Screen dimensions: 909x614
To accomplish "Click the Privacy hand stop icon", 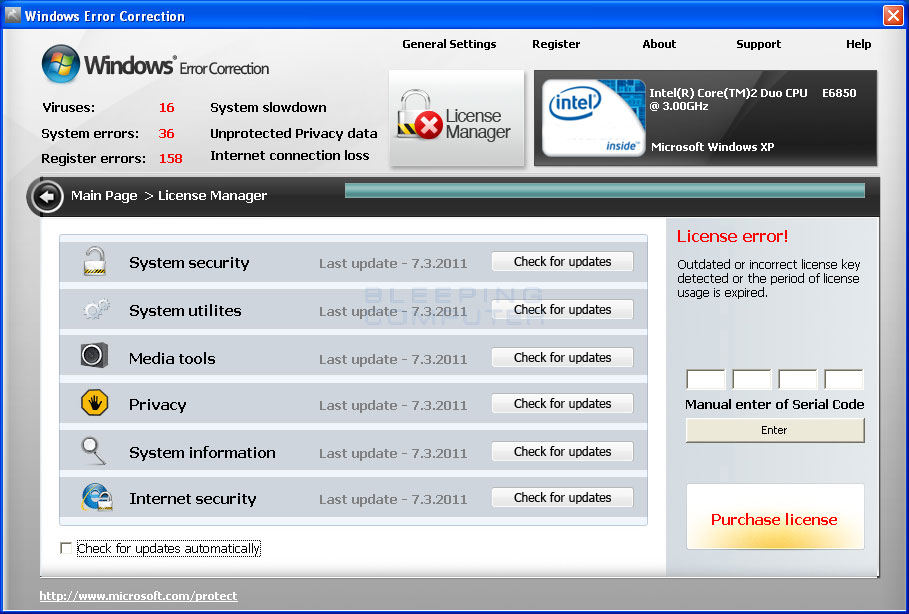I will pyautogui.click(x=94, y=402).
